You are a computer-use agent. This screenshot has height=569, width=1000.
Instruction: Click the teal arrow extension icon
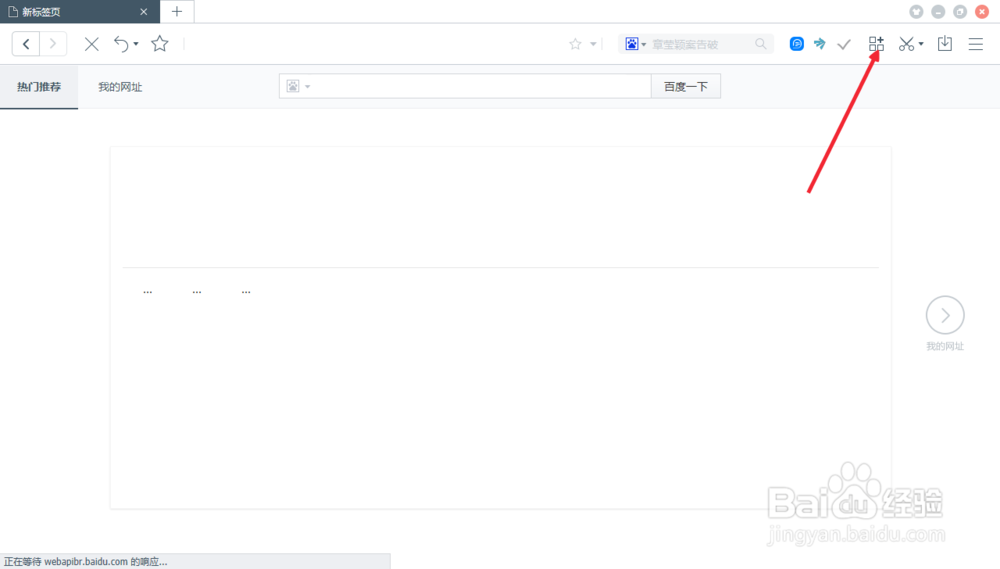[x=820, y=43]
